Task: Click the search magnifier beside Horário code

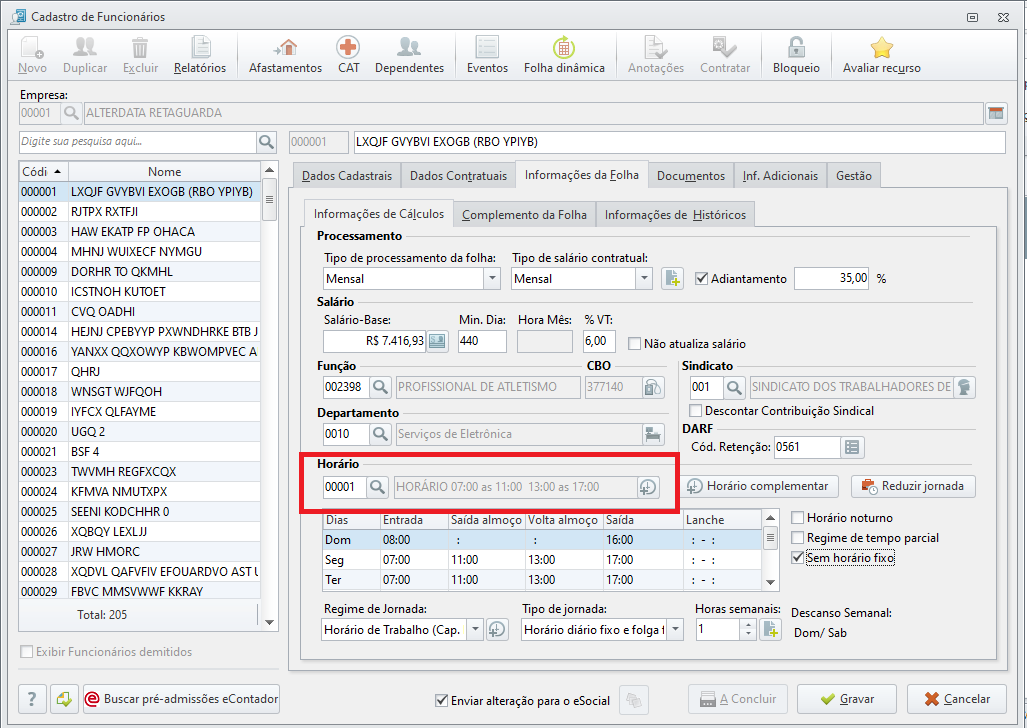Action: point(380,487)
